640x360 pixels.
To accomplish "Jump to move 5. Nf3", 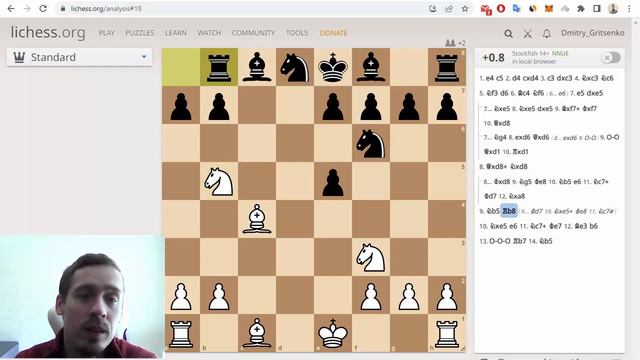I will pyautogui.click(x=492, y=93).
